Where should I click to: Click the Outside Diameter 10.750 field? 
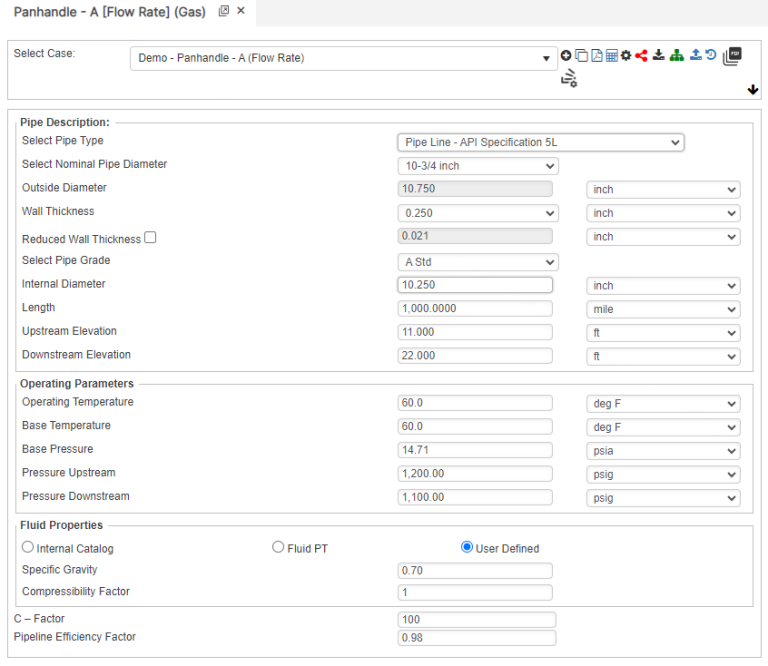pos(475,189)
